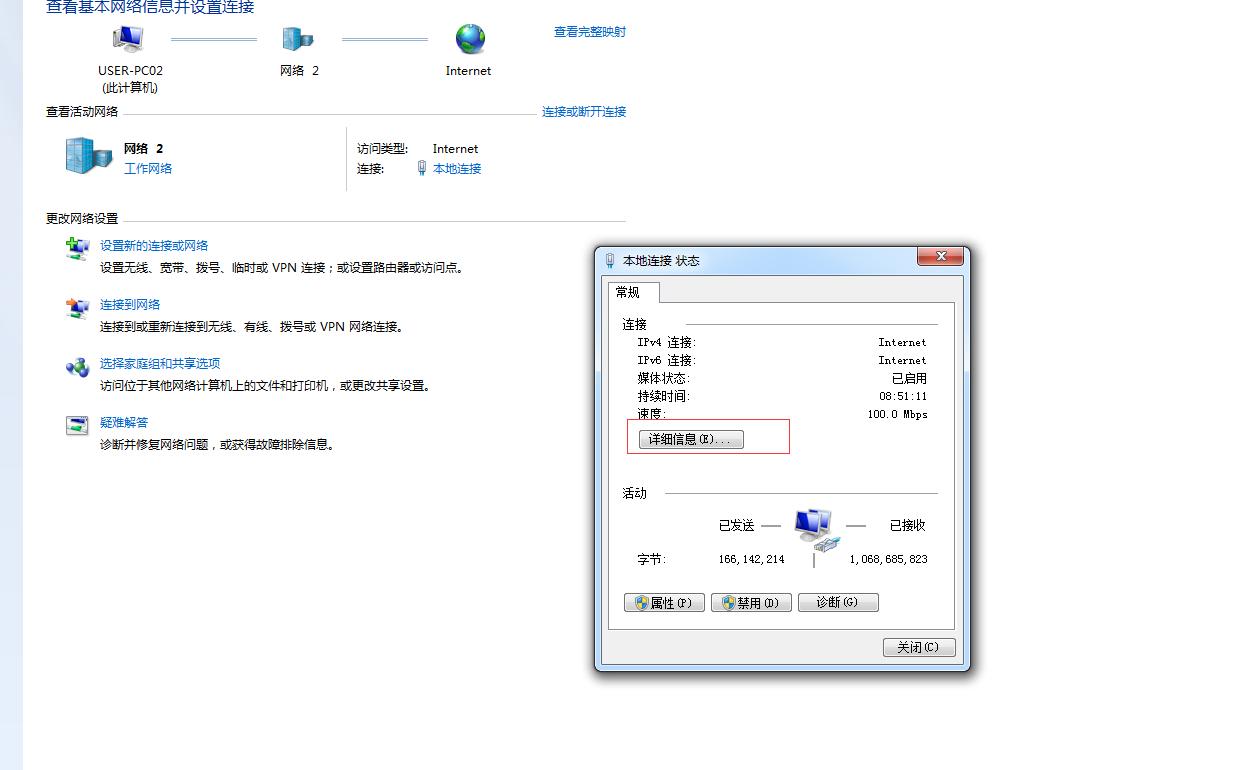
Task: Click the 连接或断开连接 link
Action: (582, 112)
